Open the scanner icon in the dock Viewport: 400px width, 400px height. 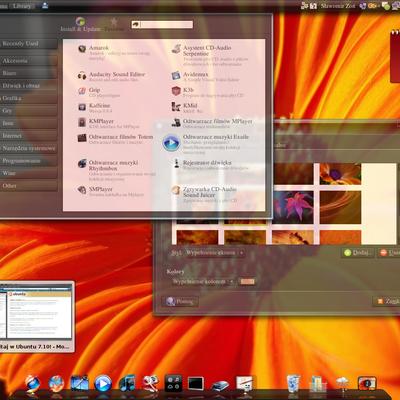tap(220, 385)
